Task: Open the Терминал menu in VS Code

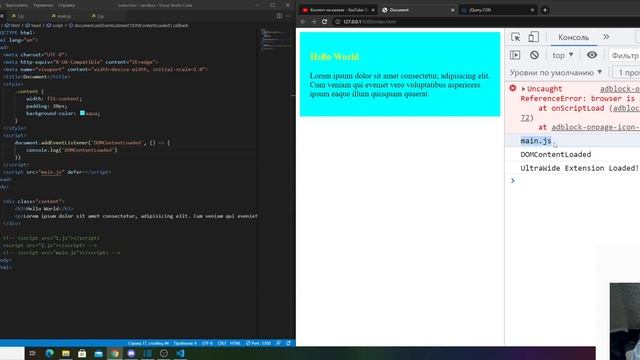Action: (43, 5)
